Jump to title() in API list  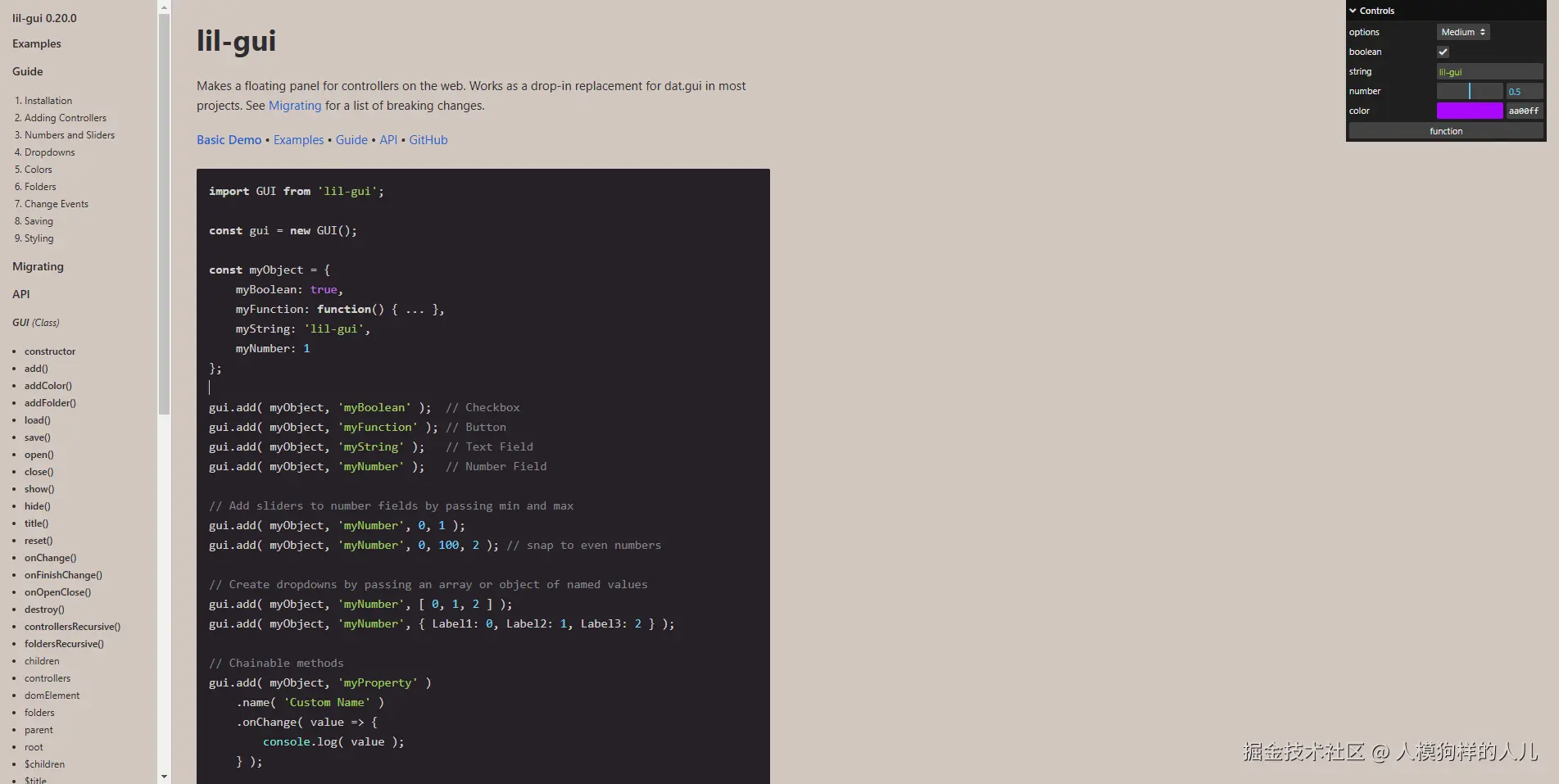click(36, 523)
